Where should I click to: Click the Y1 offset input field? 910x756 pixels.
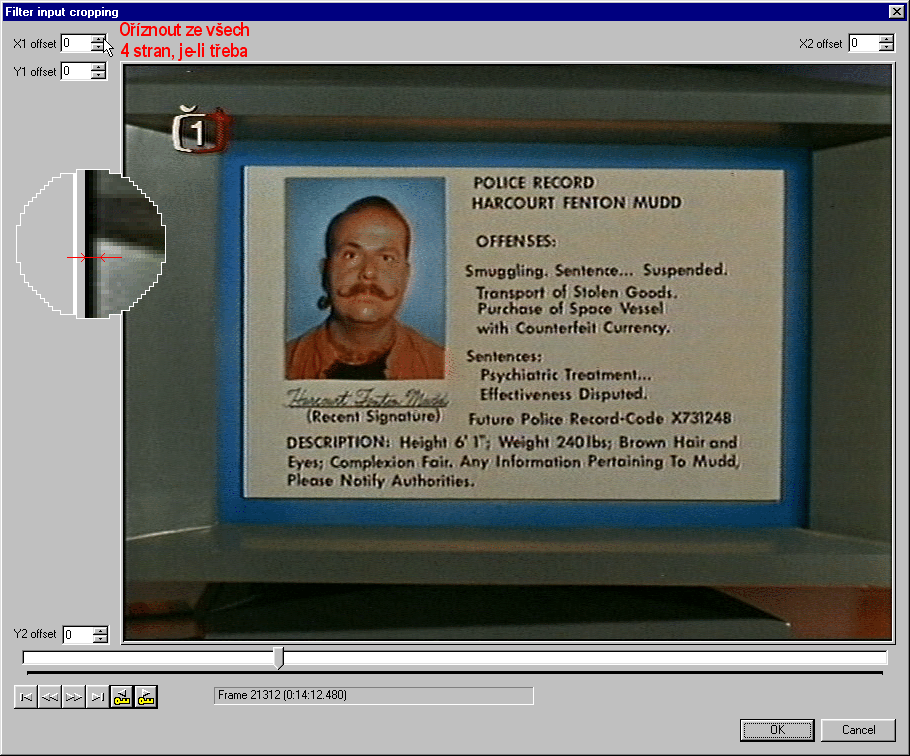coord(76,71)
